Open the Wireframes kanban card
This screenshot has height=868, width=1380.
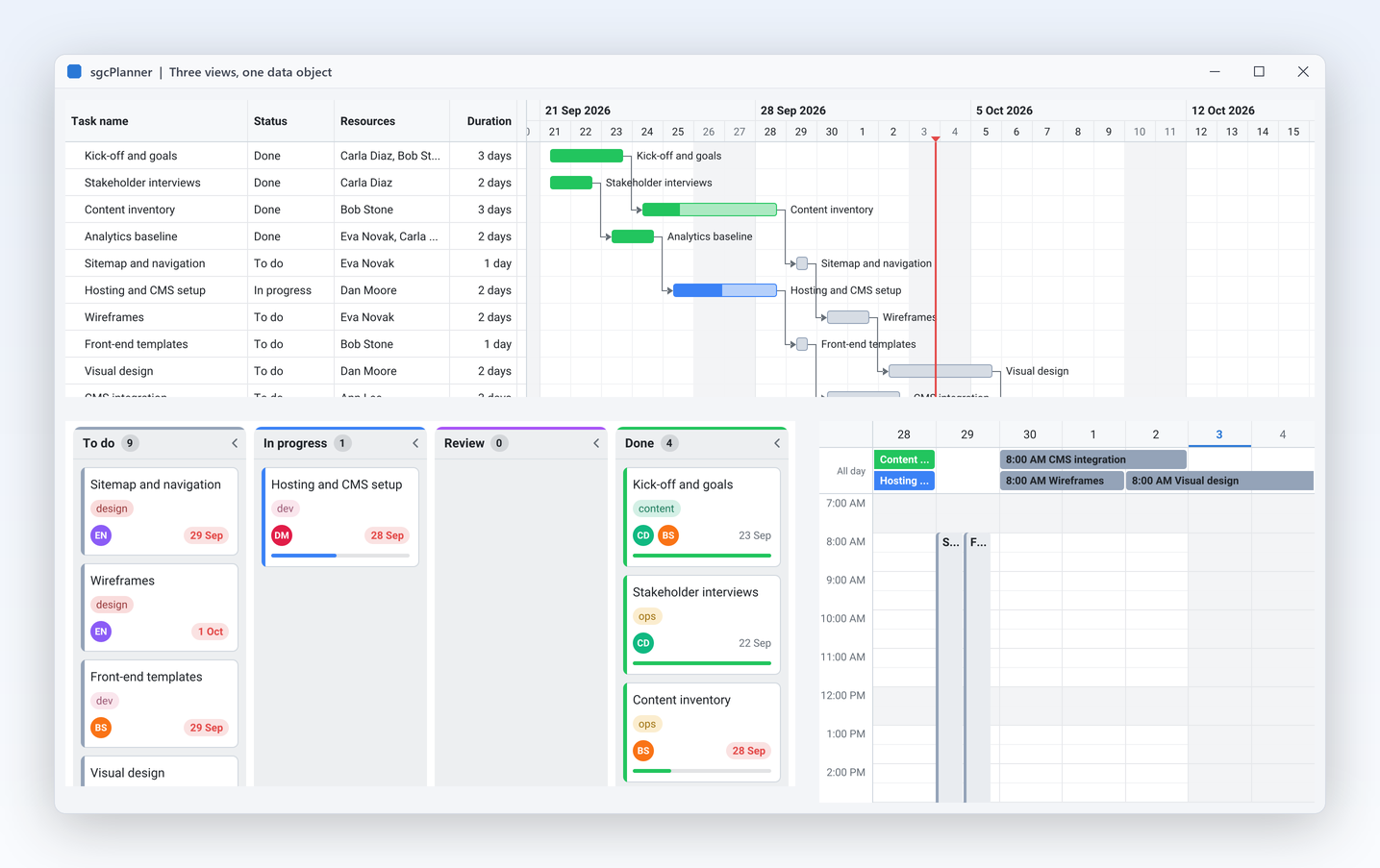pos(160,607)
